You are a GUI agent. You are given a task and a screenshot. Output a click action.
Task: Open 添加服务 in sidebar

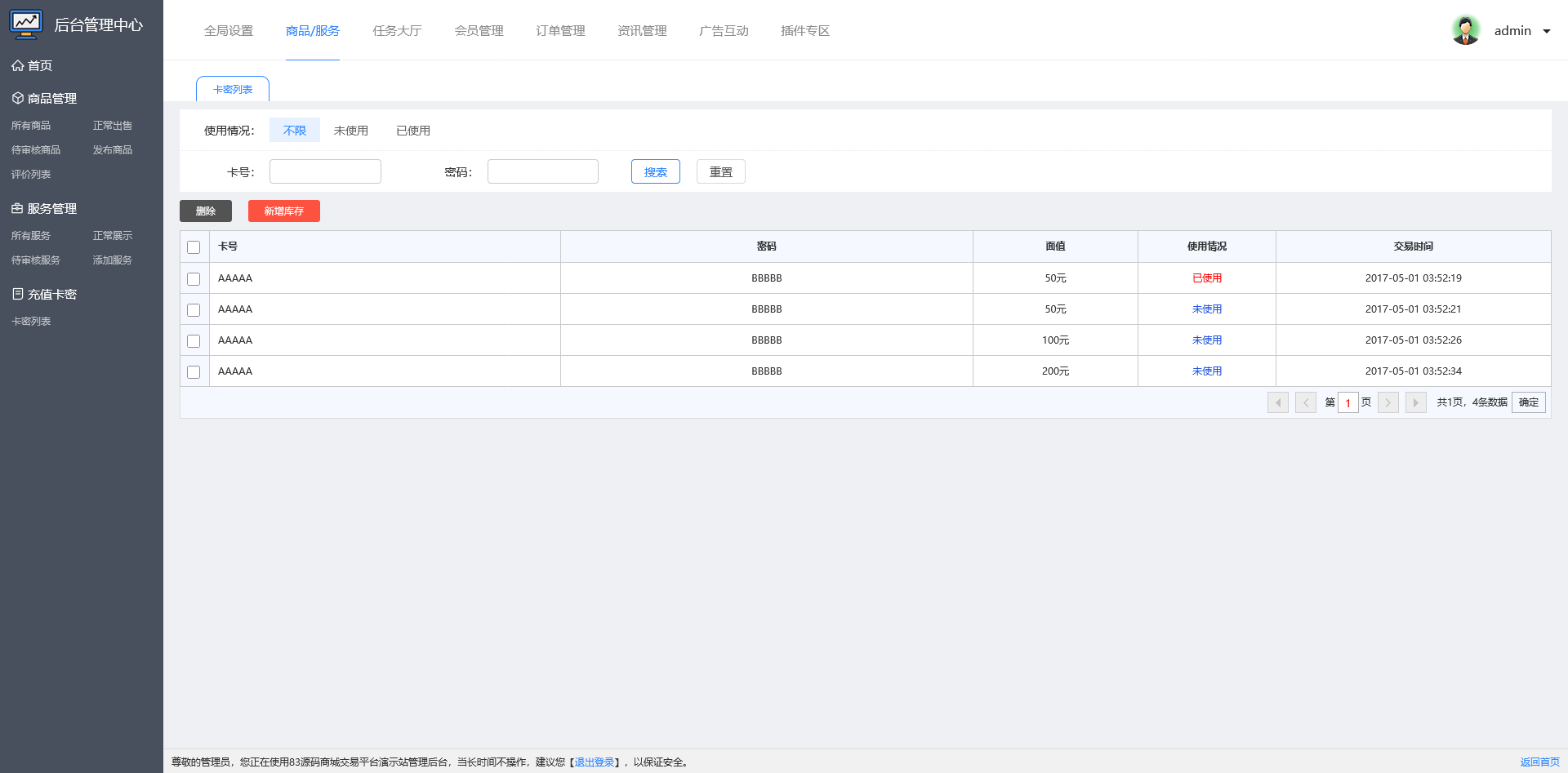[x=113, y=260]
